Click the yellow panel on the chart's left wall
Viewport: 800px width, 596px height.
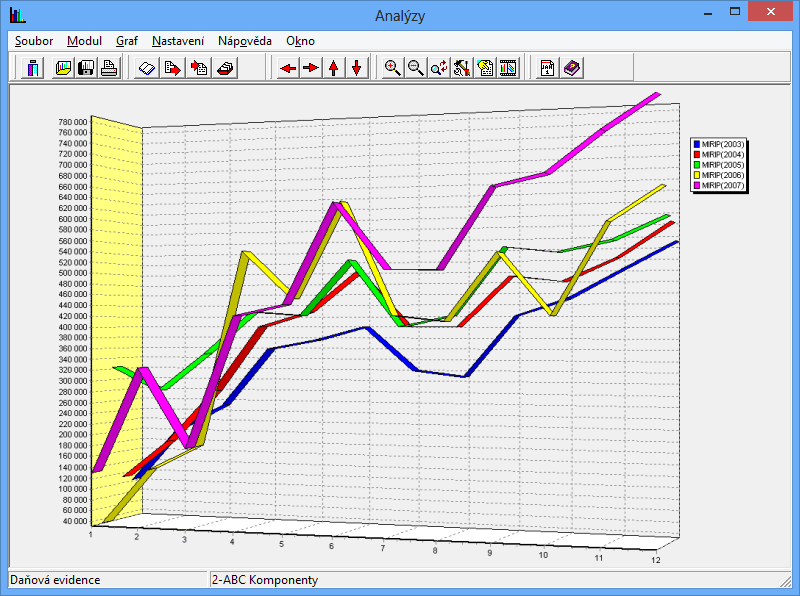116,300
